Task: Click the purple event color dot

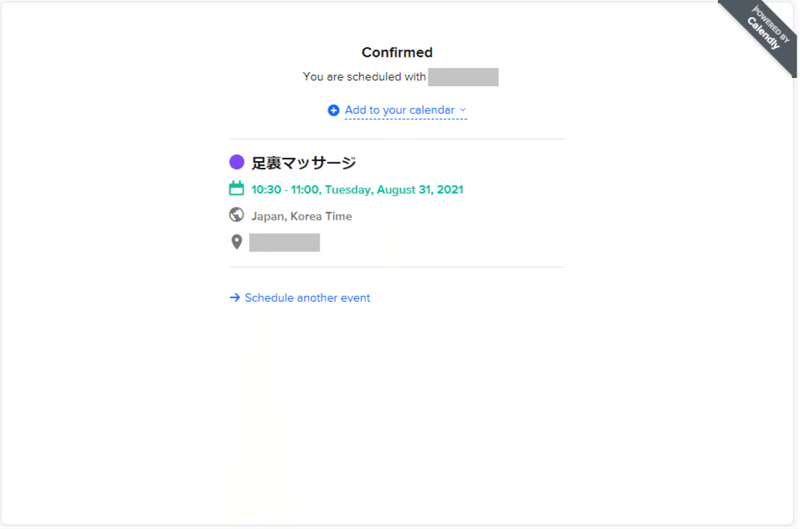Action: [237, 162]
